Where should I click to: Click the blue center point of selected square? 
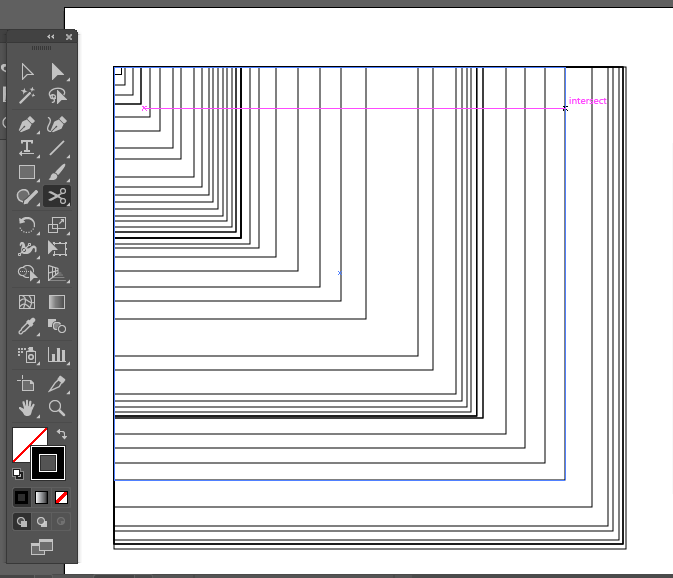click(x=340, y=273)
